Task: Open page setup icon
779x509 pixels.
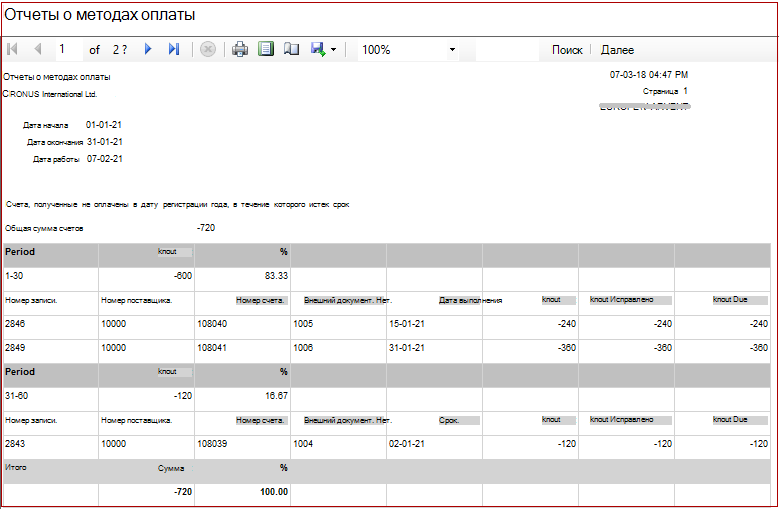Action: pos(292,49)
